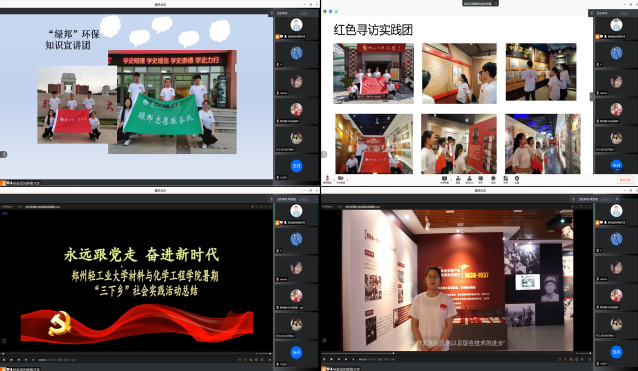Screen dimensions: 638x371
Task: Click the red leave meeting button
Action: pyautogui.click(x=625, y=179)
